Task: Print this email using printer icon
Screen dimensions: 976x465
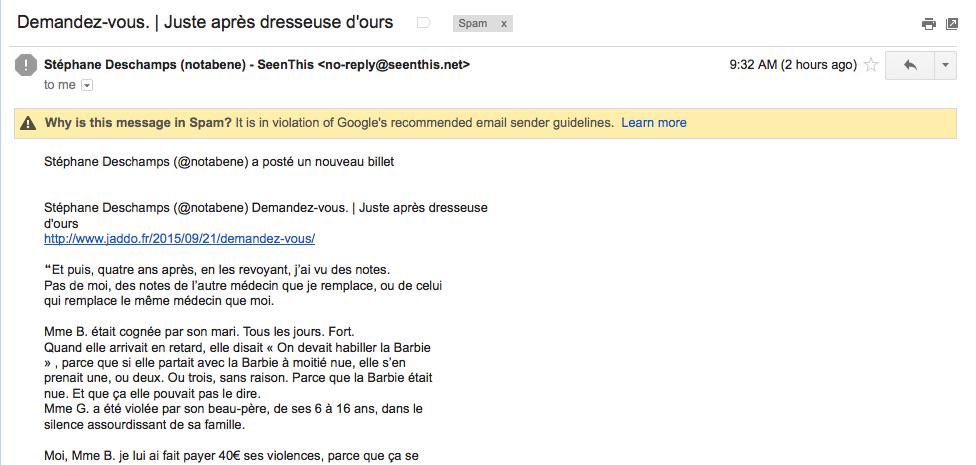Action: point(929,24)
